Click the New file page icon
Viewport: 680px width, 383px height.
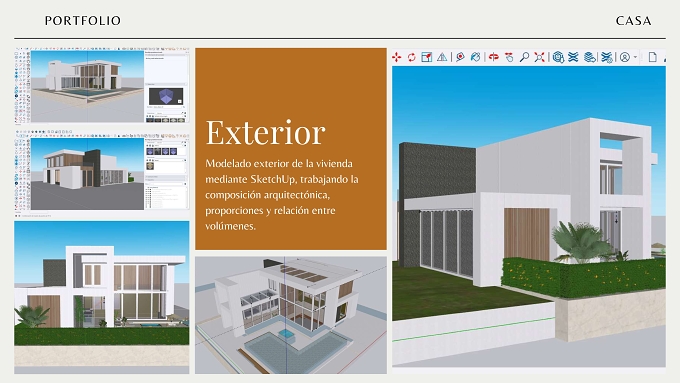(653, 57)
